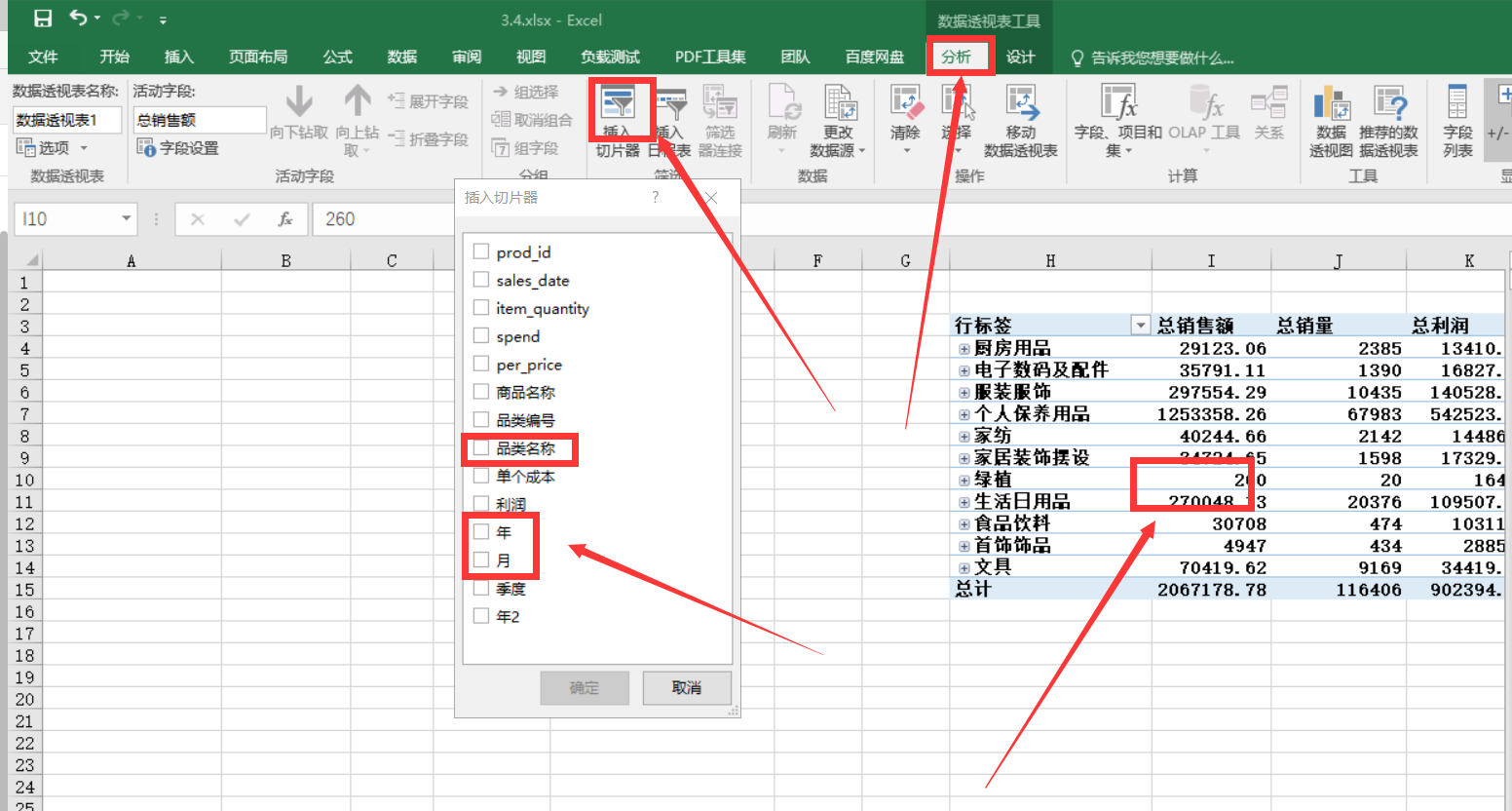1512x811 pixels.
Task: Open the Name Box dropdown arrow
Action: click(126, 218)
